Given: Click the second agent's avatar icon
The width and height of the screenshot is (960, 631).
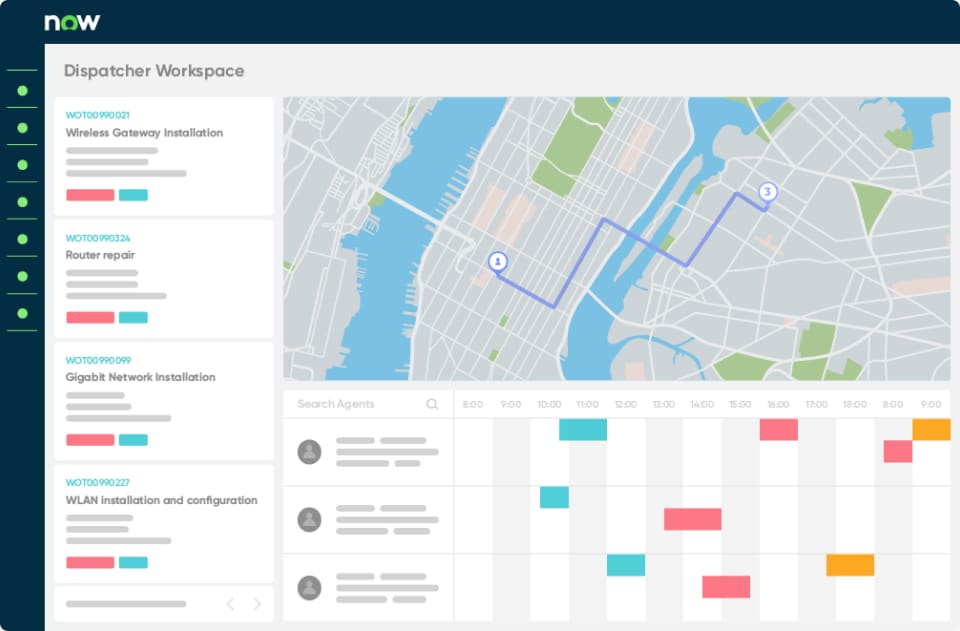Looking at the screenshot, I should click(x=310, y=519).
